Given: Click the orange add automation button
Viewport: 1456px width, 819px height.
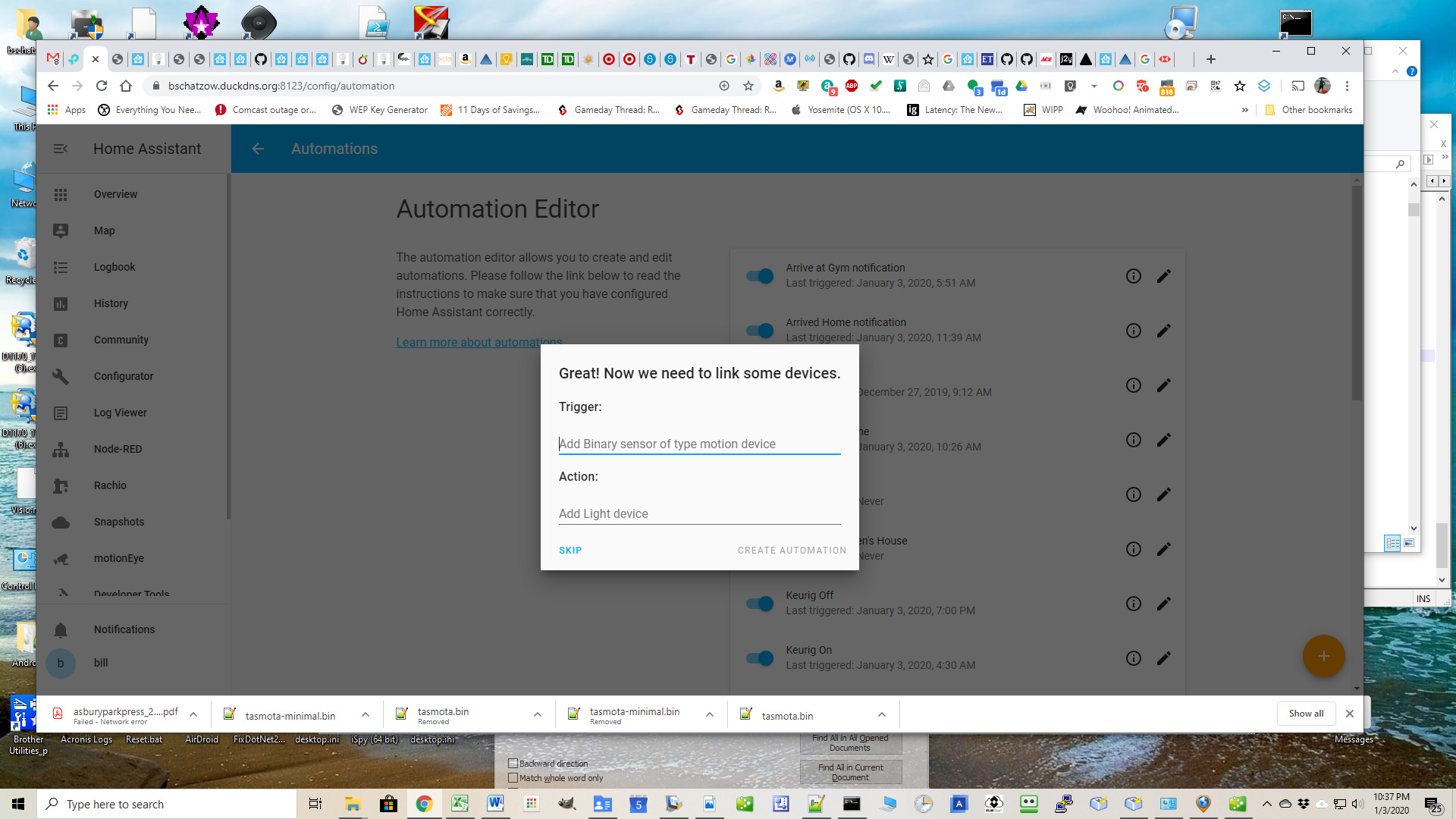Looking at the screenshot, I should [1323, 656].
